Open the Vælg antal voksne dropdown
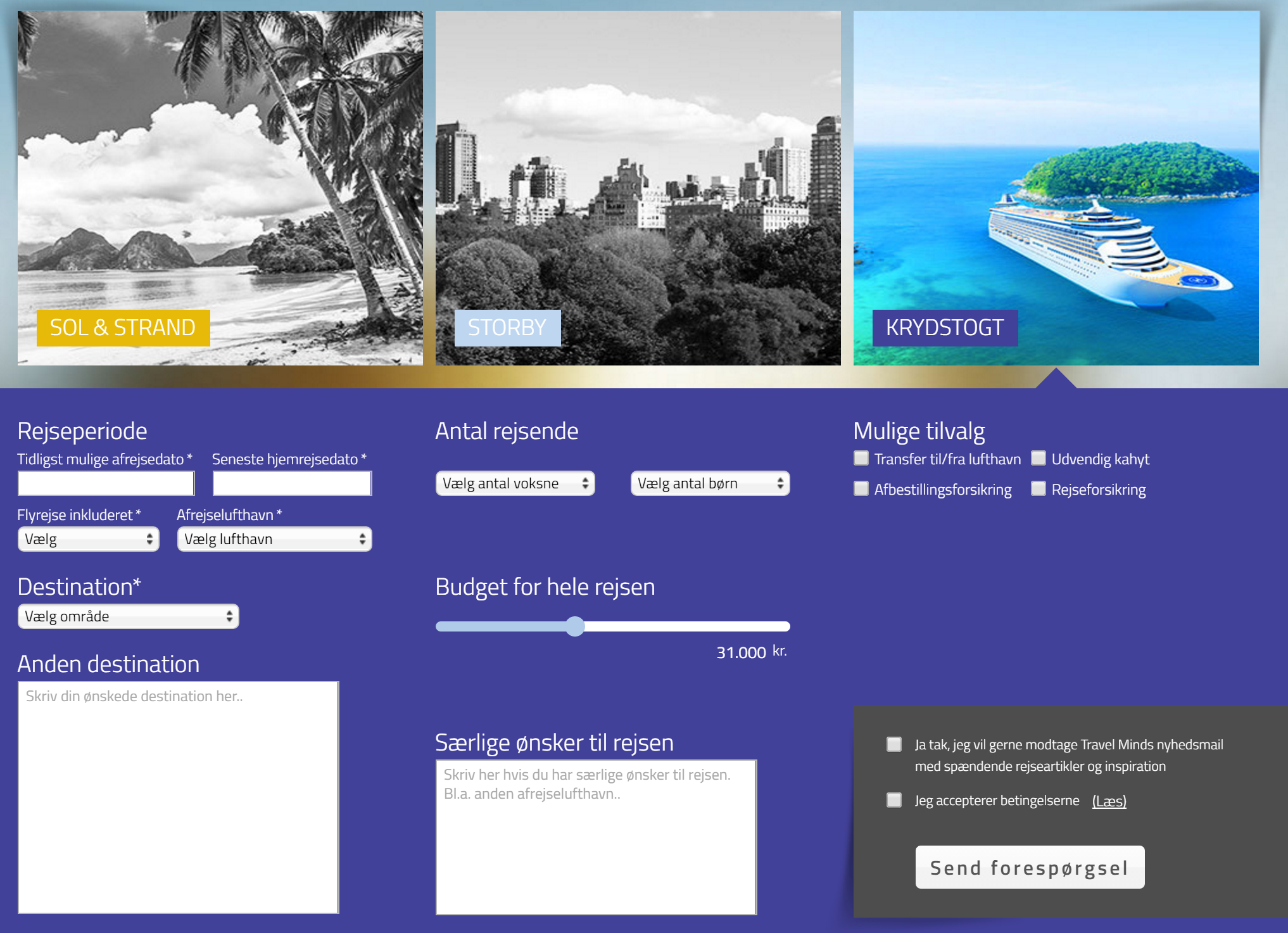The width and height of the screenshot is (1288, 933). (515, 483)
